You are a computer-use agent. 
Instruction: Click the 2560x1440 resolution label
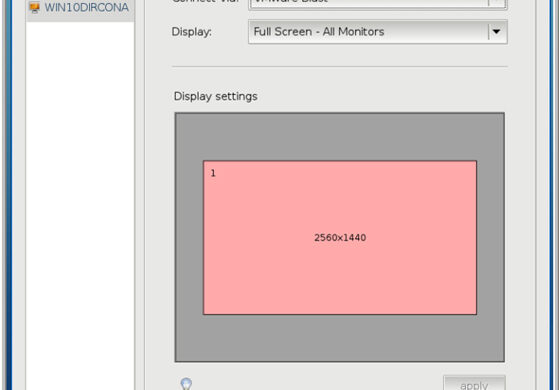tap(340, 238)
